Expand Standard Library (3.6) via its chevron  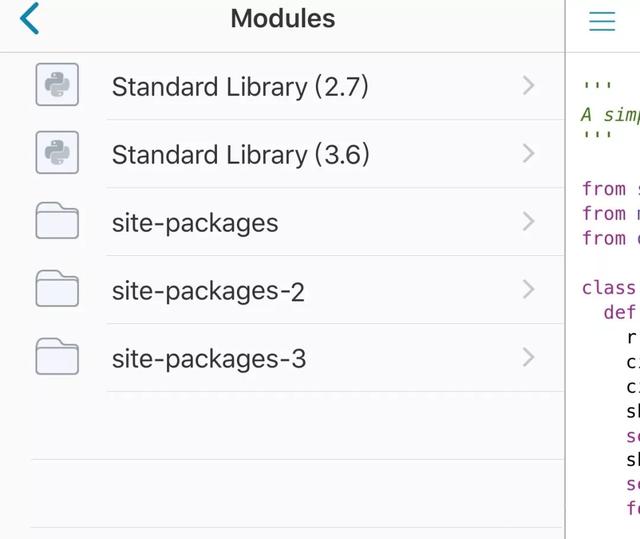(x=529, y=154)
